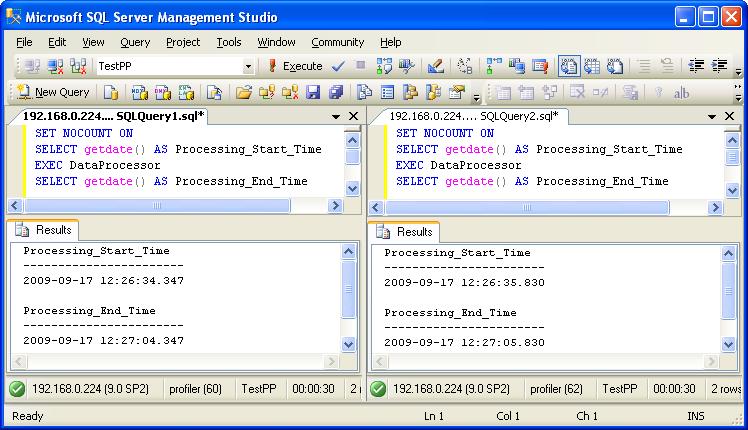Select Results to File output mode
Image resolution: width=748 pixels, height=430 pixels.
pos(615,66)
